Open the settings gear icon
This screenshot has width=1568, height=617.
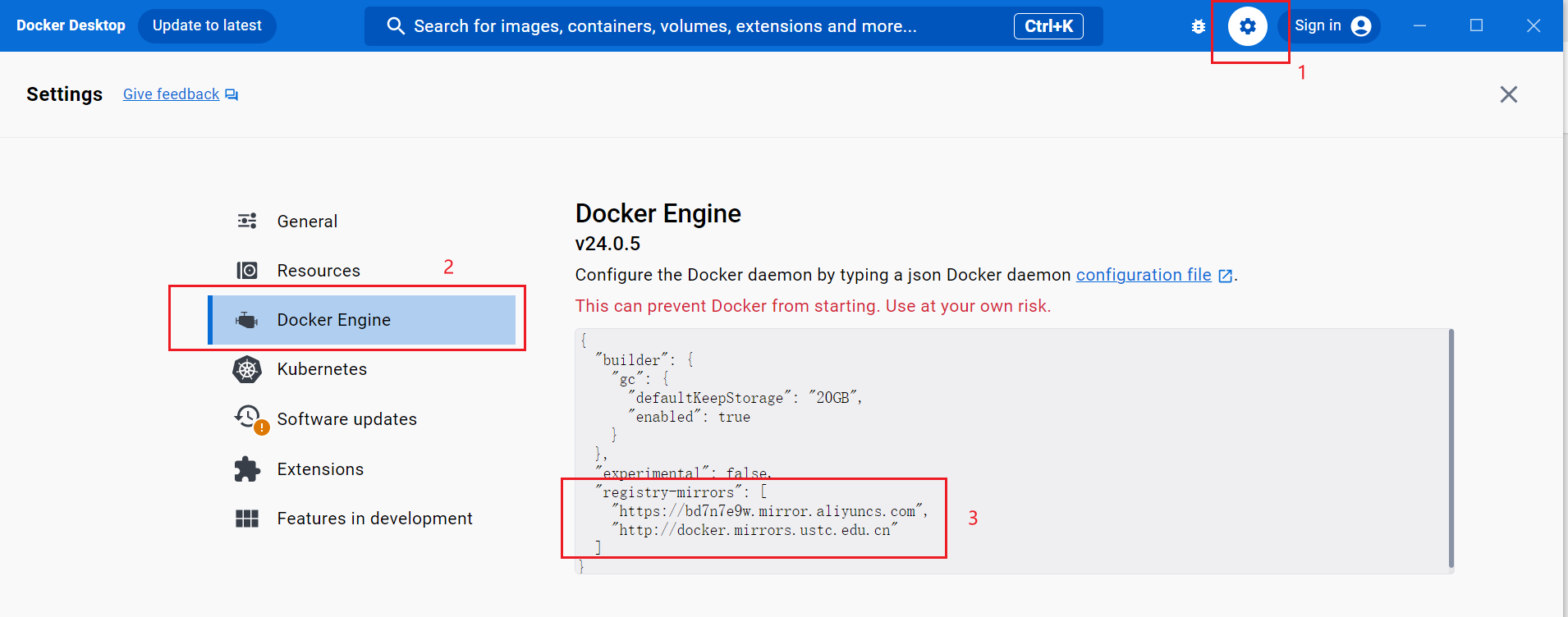pyautogui.click(x=1247, y=26)
